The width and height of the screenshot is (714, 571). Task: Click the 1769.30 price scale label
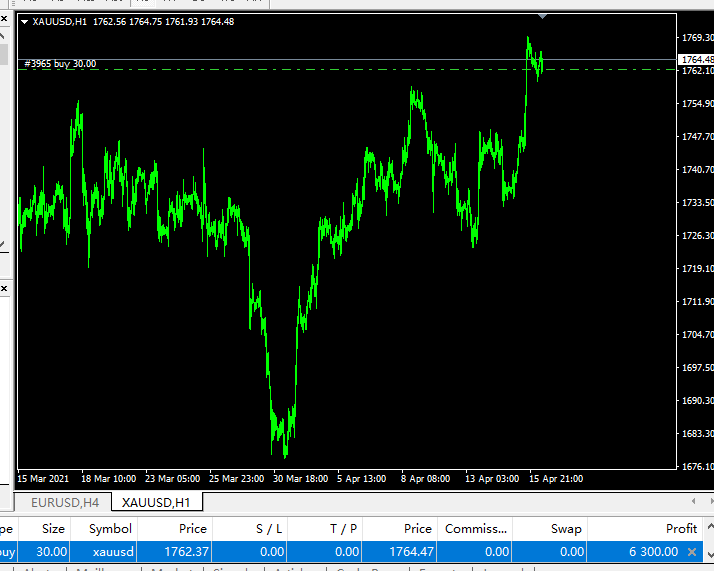click(x=698, y=38)
